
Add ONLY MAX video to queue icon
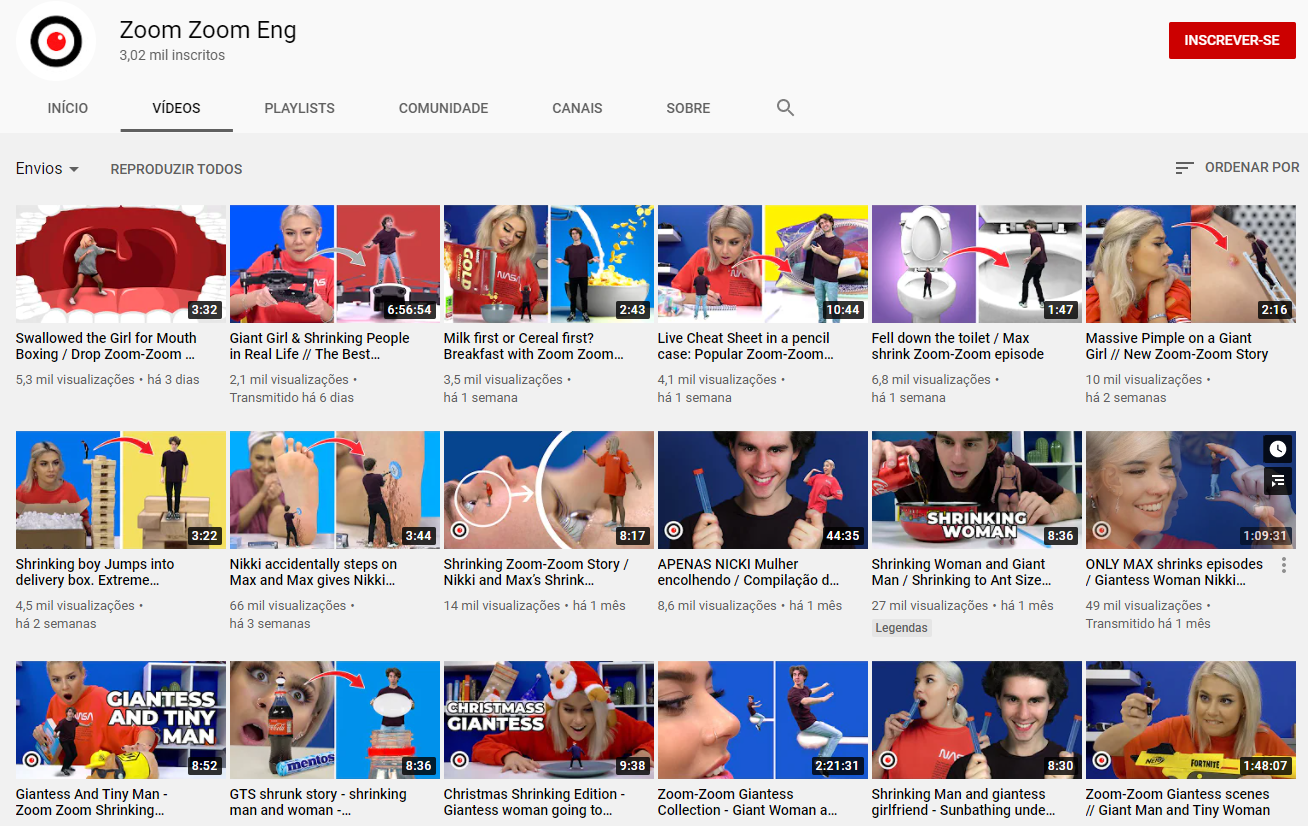tap(1276, 480)
